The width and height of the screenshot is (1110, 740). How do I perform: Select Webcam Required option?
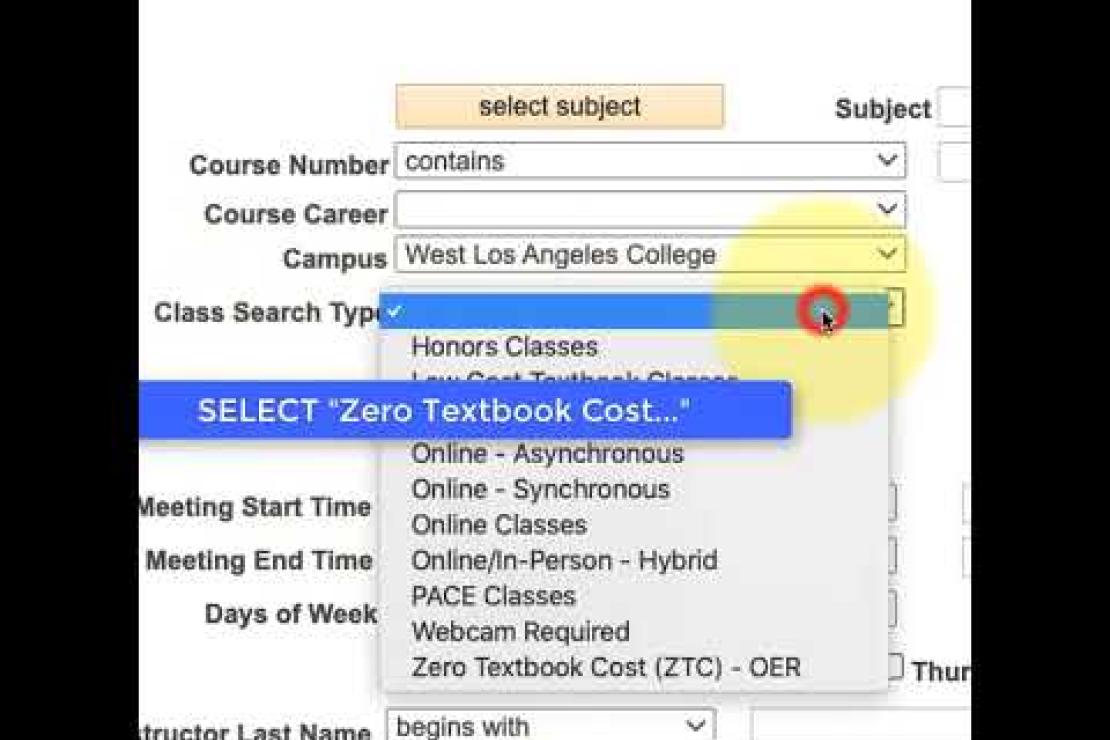(x=520, y=632)
